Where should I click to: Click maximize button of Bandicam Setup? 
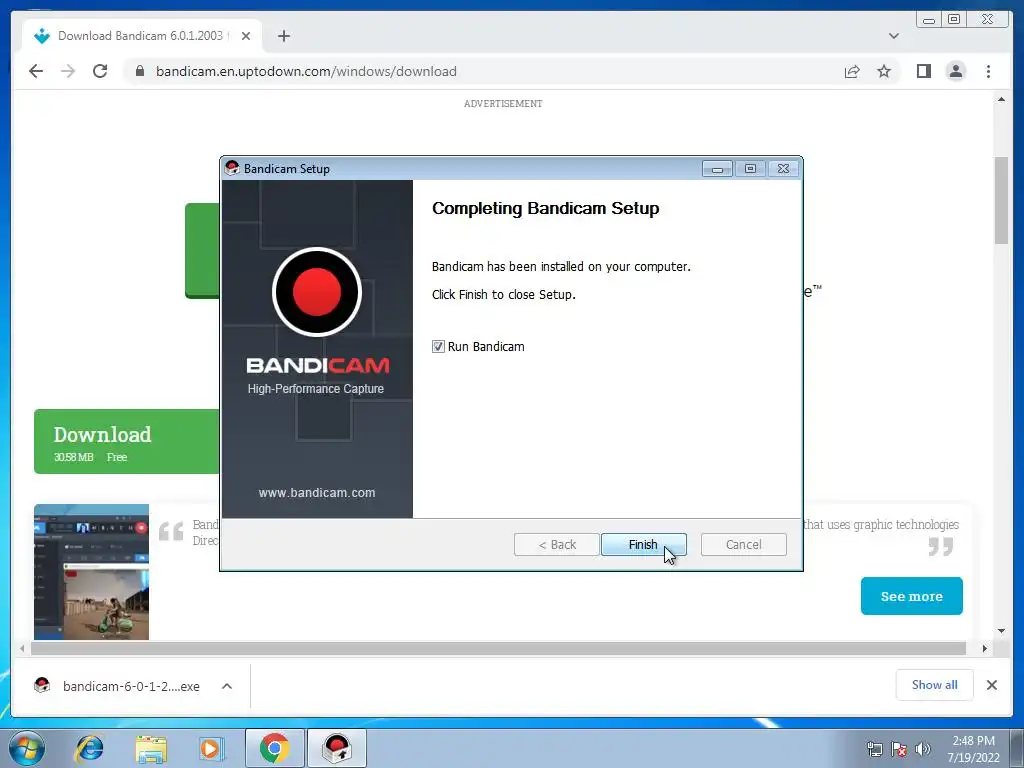pyautogui.click(x=750, y=169)
